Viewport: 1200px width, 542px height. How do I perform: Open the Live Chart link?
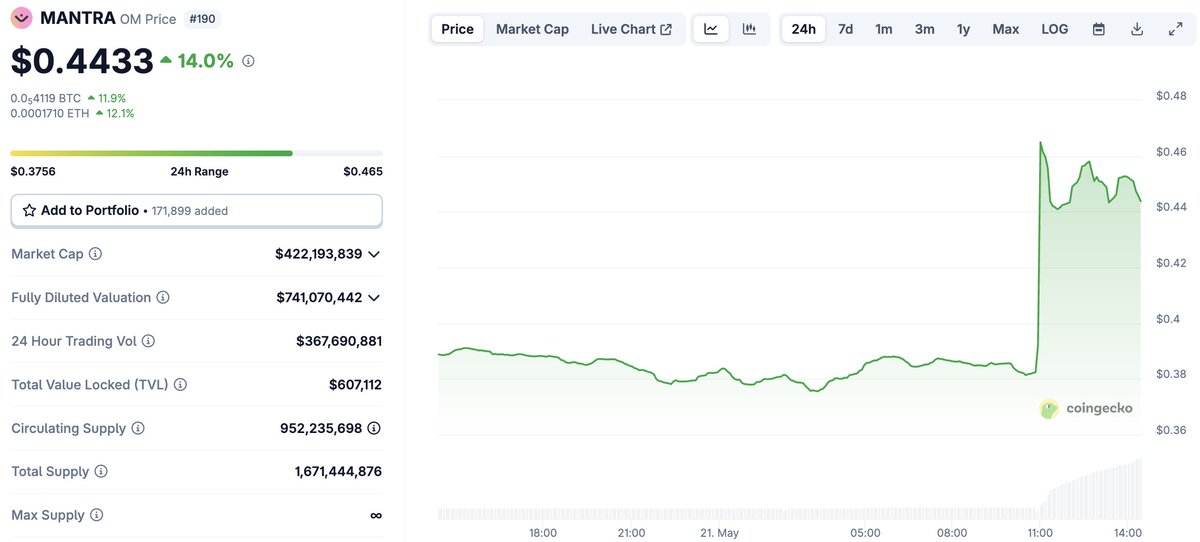(x=631, y=29)
